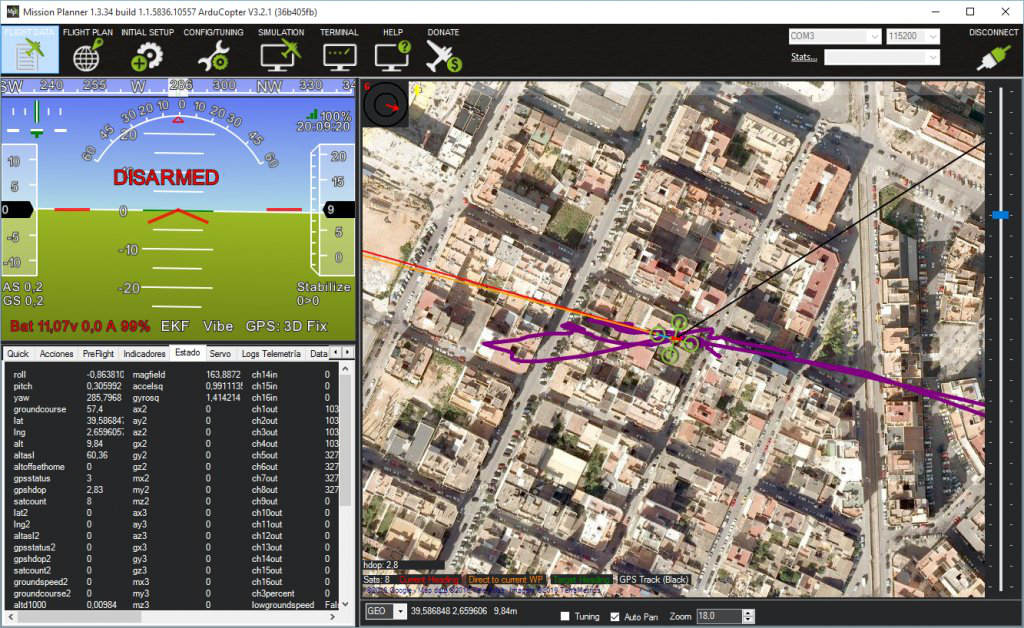Click the Disconnect plug icon
Image resolution: width=1024 pixels, height=628 pixels.
993,52
